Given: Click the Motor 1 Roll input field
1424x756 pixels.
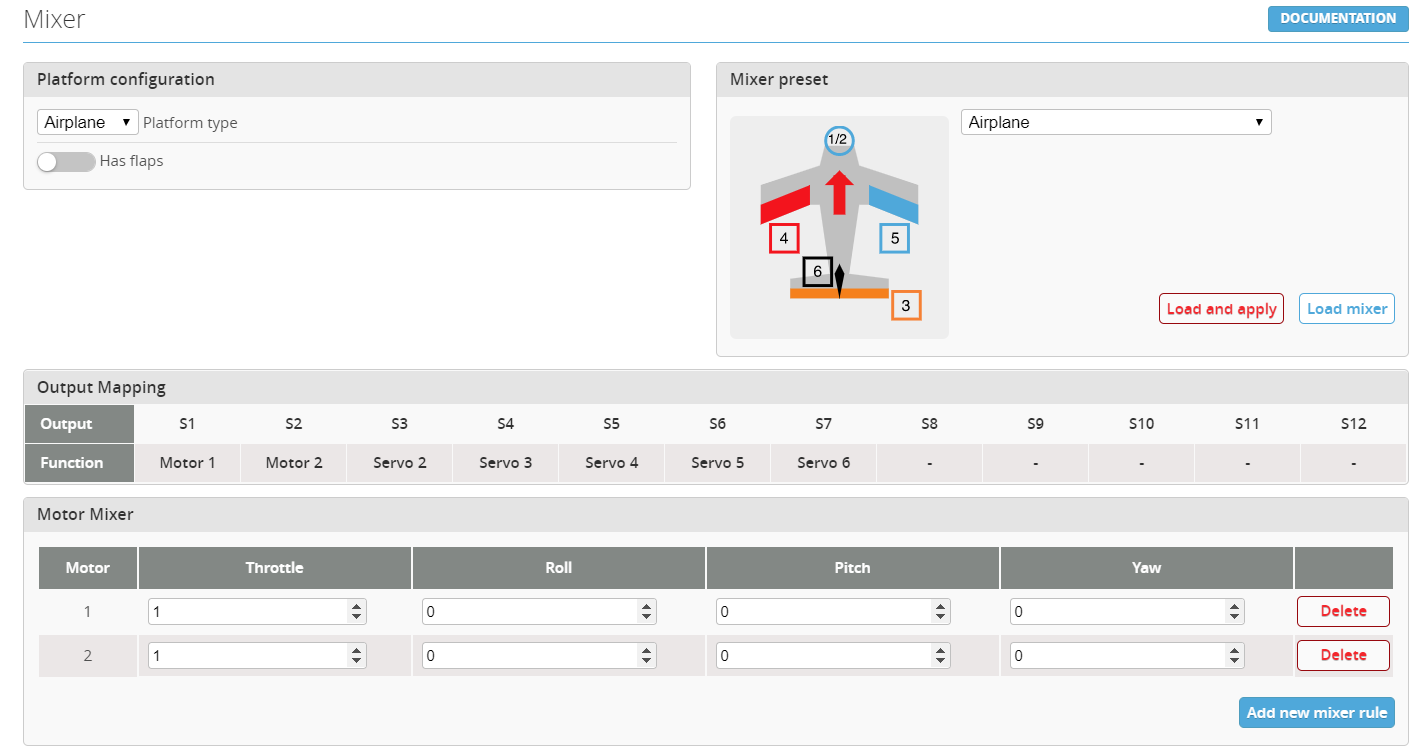Looking at the screenshot, I should pyautogui.click(x=528, y=611).
